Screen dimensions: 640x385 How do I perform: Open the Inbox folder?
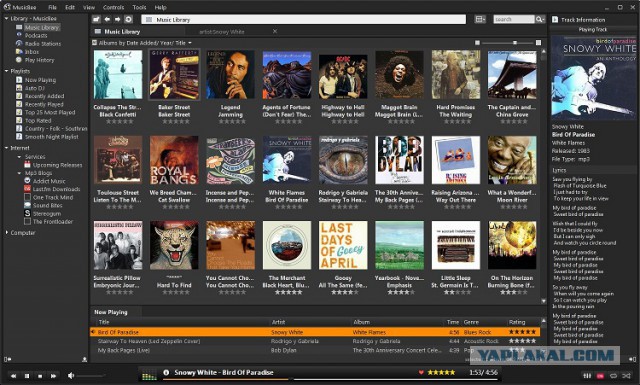click(32, 52)
